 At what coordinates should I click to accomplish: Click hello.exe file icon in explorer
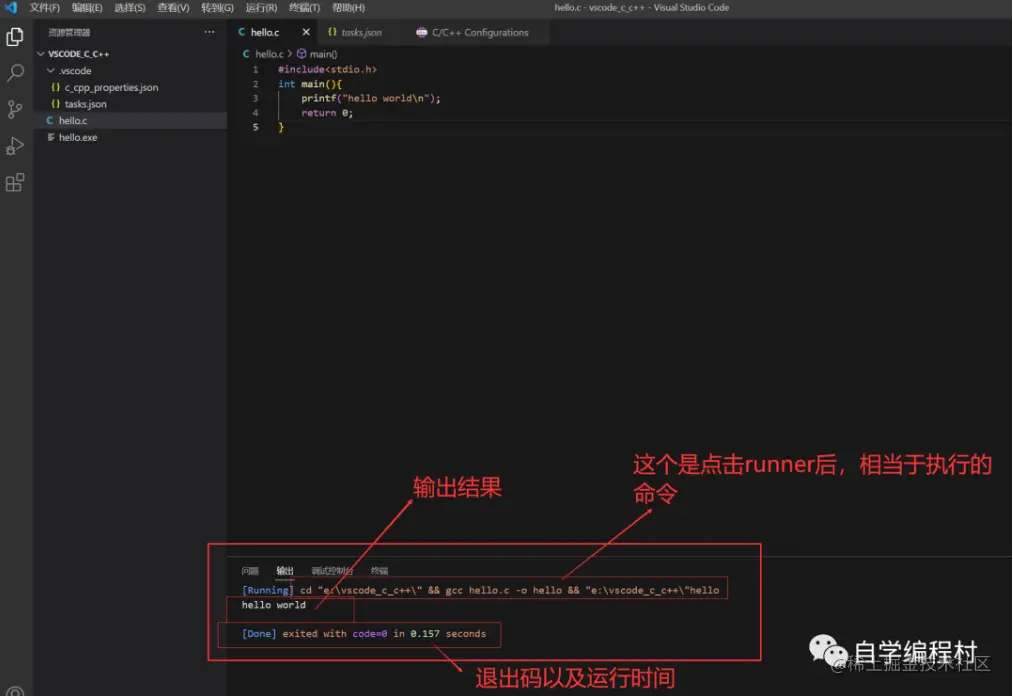(50, 138)
